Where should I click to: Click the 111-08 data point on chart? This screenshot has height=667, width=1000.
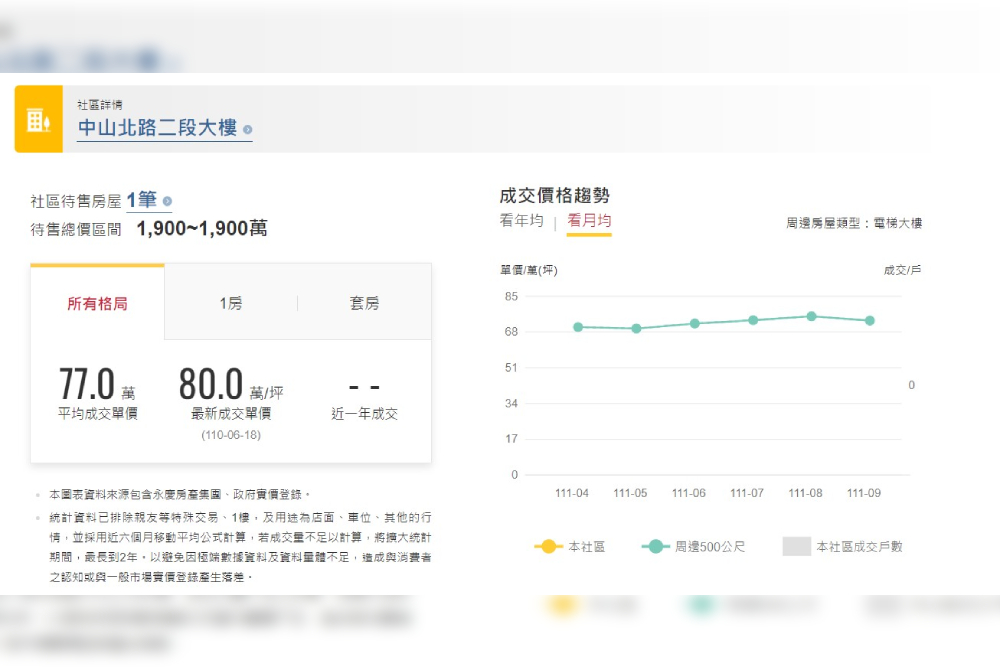pyautogui.click(x=811, y=316)
